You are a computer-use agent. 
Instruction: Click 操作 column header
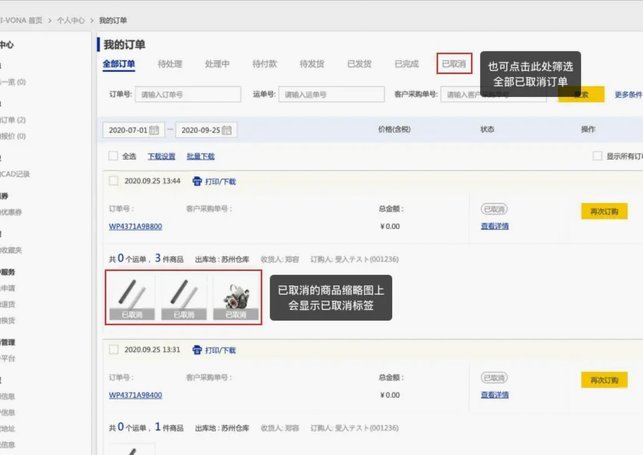(588, 130)
